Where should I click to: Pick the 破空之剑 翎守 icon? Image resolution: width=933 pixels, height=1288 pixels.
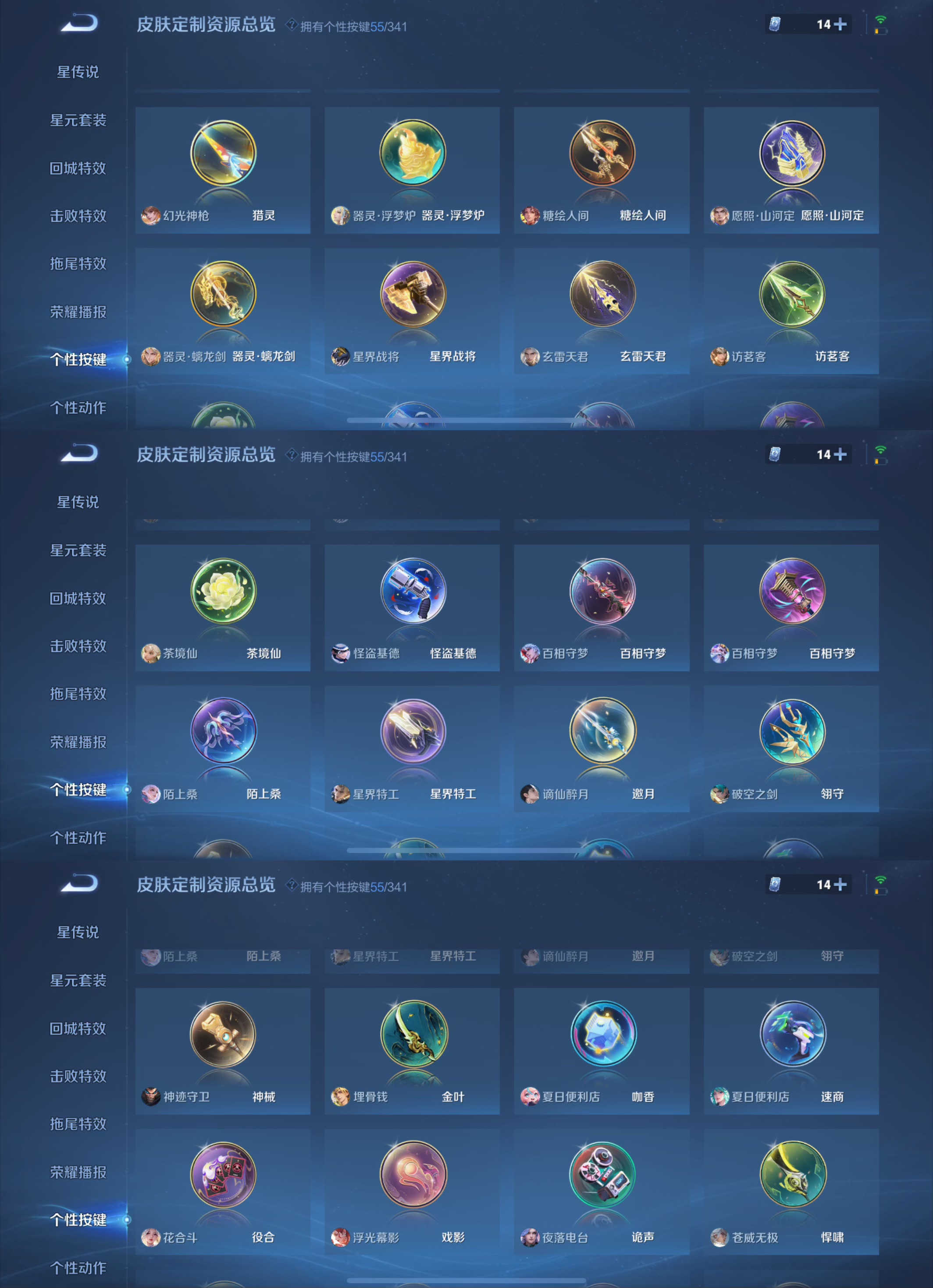coord(792,731)
